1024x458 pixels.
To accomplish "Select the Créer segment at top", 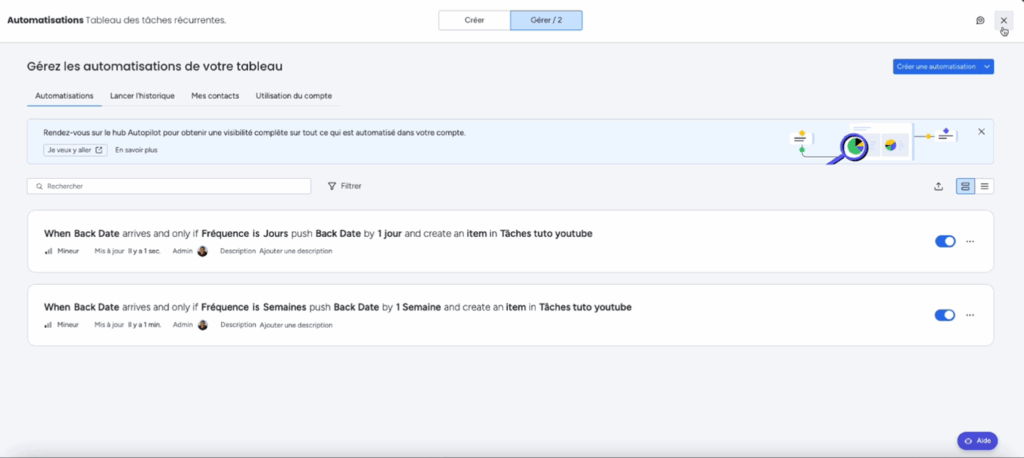I will tap(474, 20).
